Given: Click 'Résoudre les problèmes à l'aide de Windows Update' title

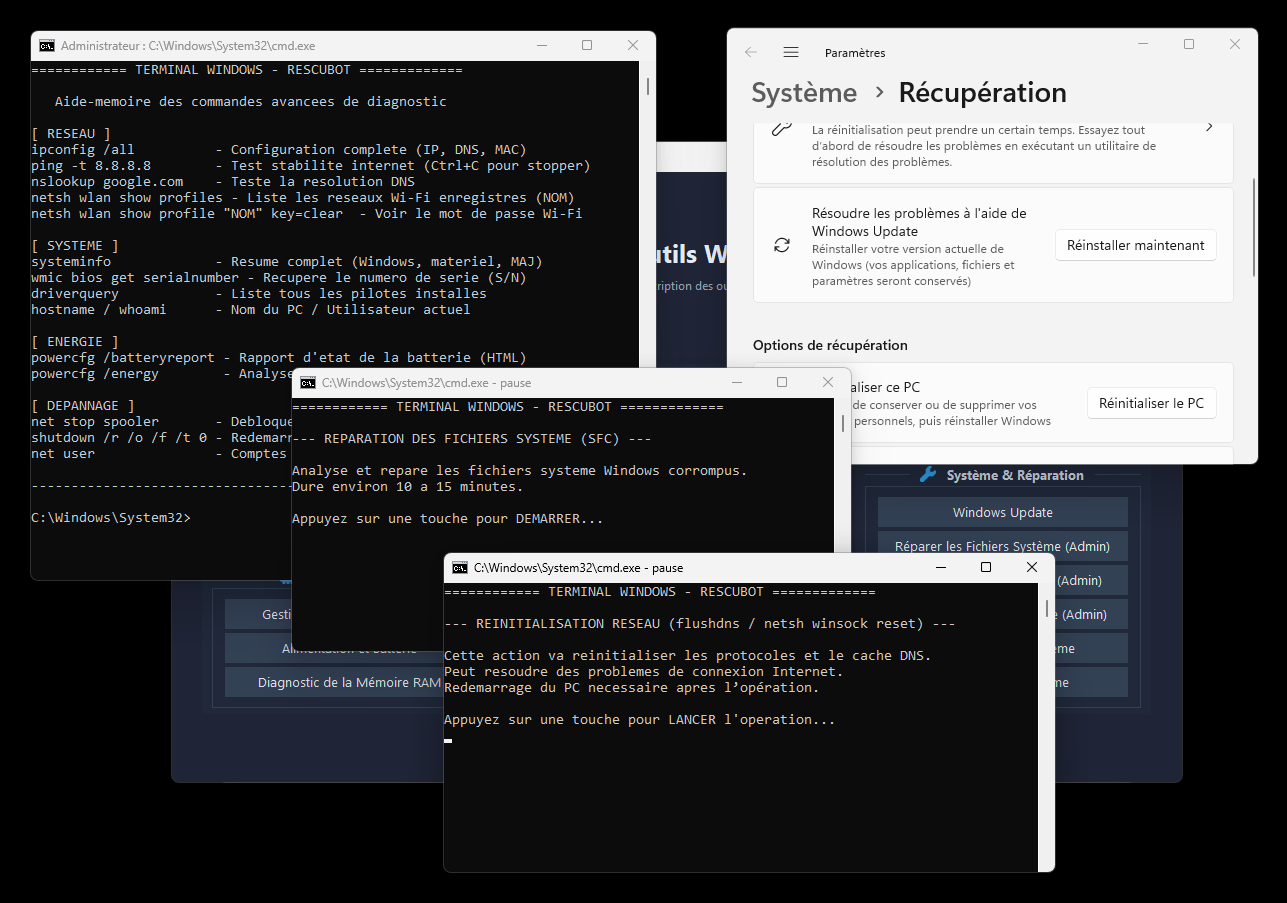Looking at the screenshot, I should click(919, 222).
